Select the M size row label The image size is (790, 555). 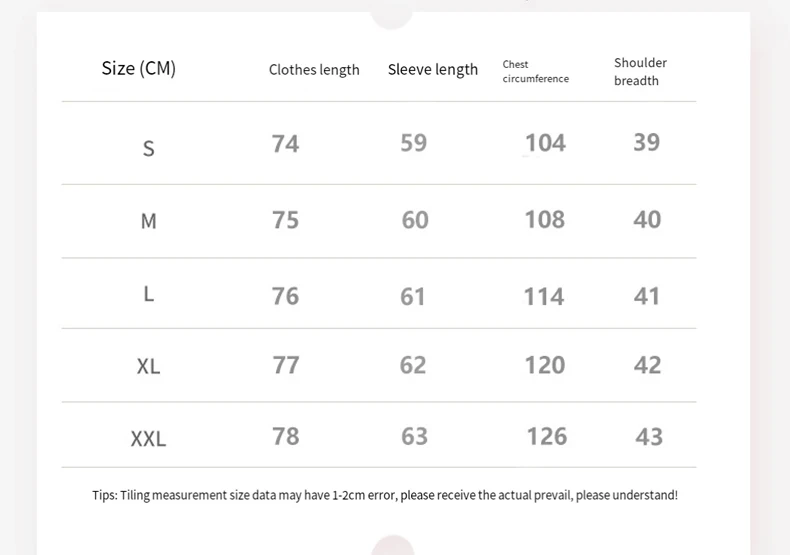148,221
